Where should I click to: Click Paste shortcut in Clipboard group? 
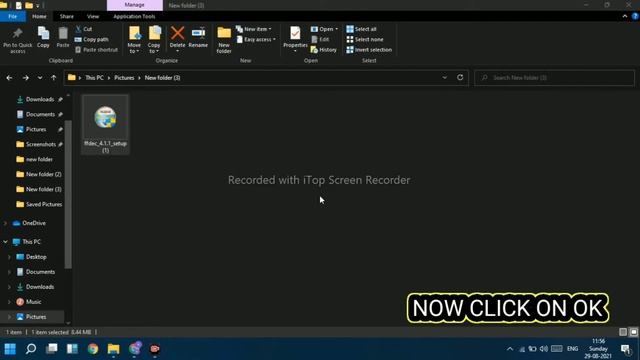tap(96, 50)
